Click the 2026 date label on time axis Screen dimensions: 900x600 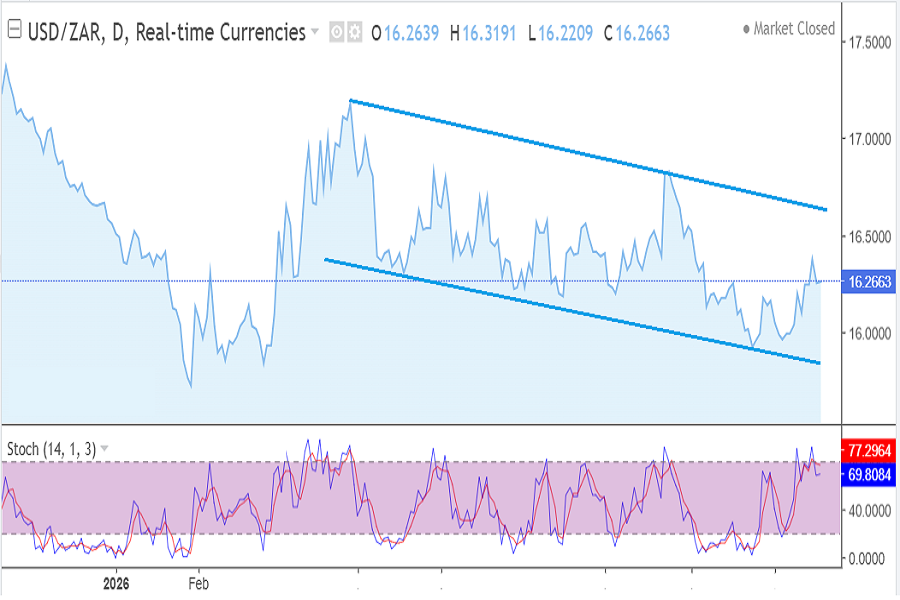tap(116, 584)
